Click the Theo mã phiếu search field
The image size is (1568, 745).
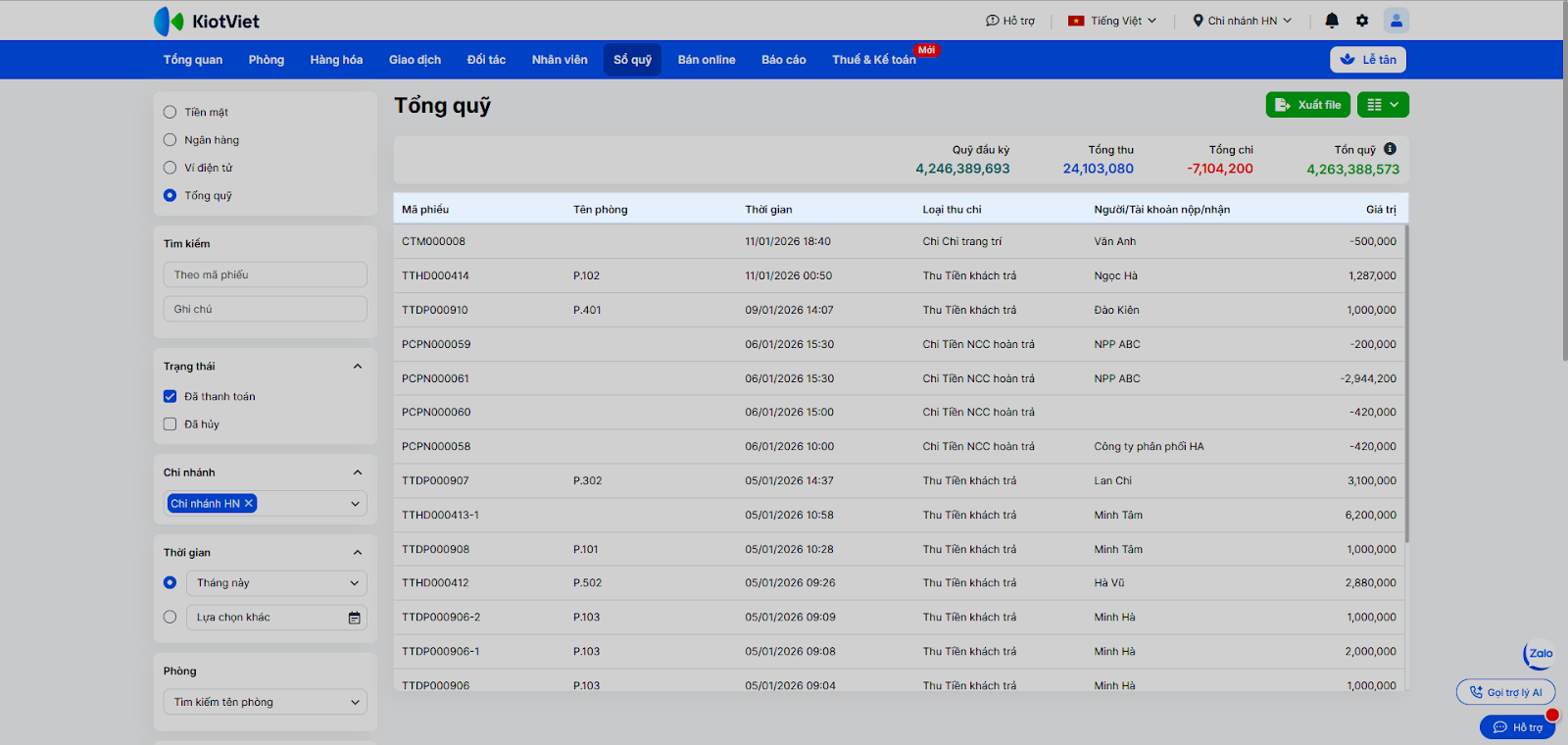pyautogui.click(x=266, y=275)
